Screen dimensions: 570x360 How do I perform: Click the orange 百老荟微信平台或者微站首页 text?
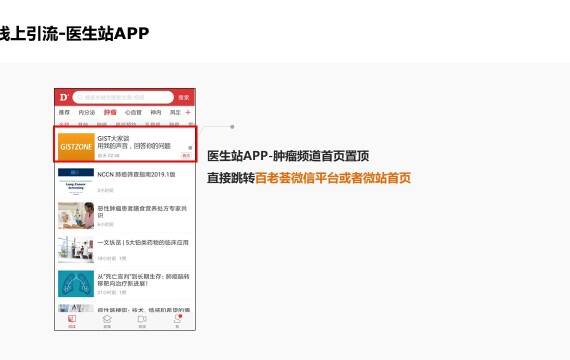[333, 178]
